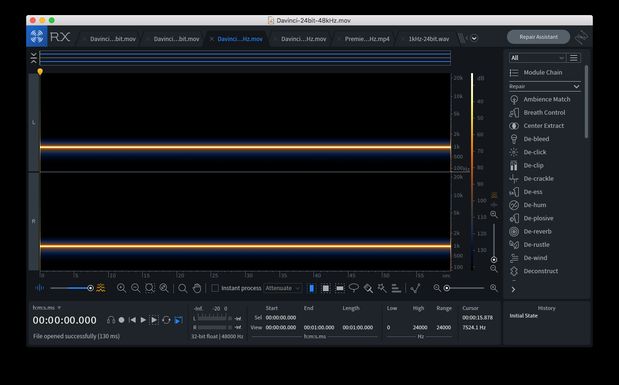Collapse the overview waveform panel
This screenshot has height=385, width=619.
coord(34,58)
